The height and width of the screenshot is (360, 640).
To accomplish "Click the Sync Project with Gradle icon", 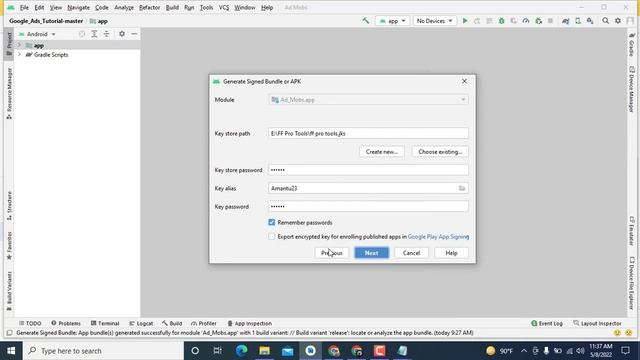I will pos(565,21).
